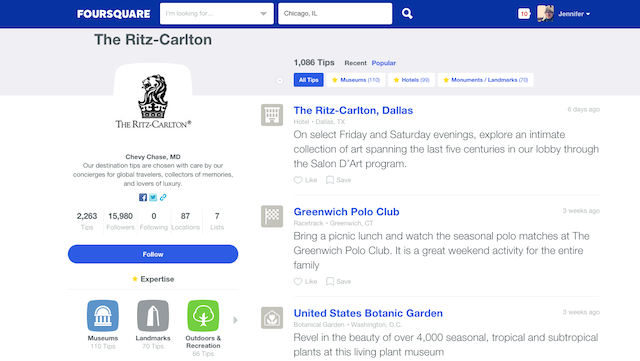Filter tips by Hotels (99)

click(x=411, y=80)
